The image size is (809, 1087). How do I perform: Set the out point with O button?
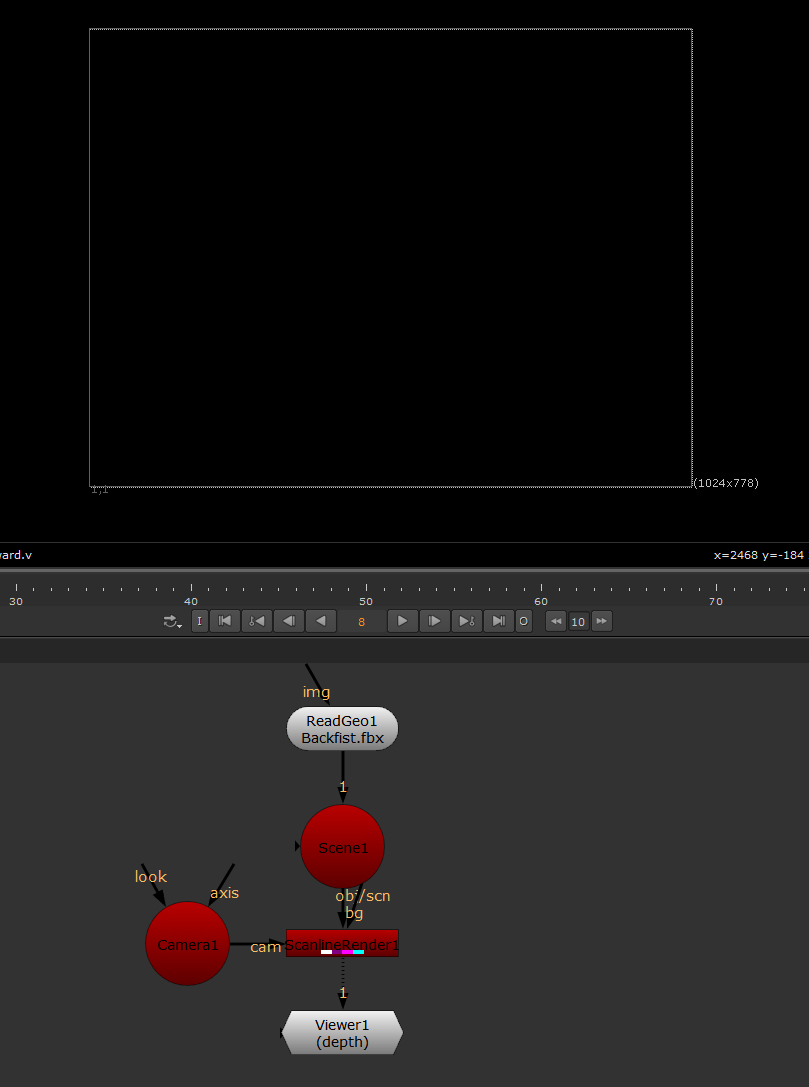pyautogui.click(x=523, y=621)
